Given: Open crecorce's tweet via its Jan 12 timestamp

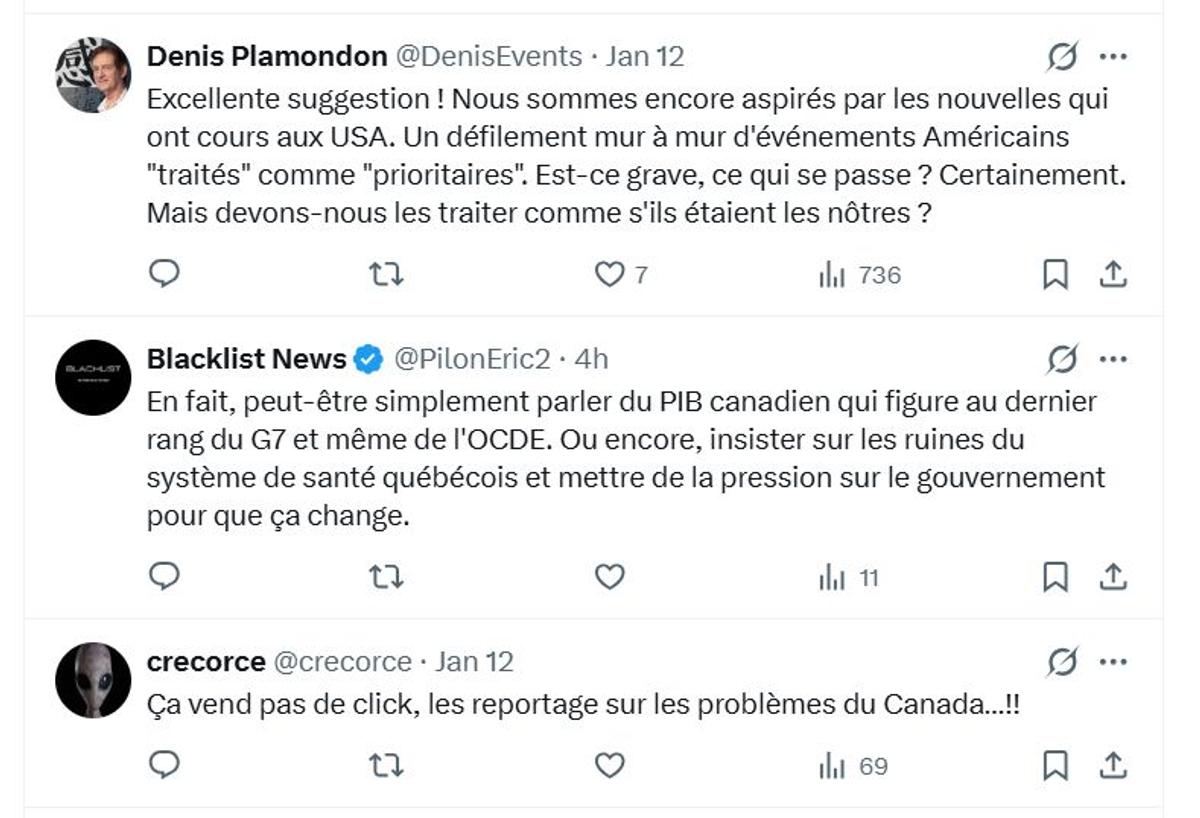Looking at the screenshot, I should (474, 660).
